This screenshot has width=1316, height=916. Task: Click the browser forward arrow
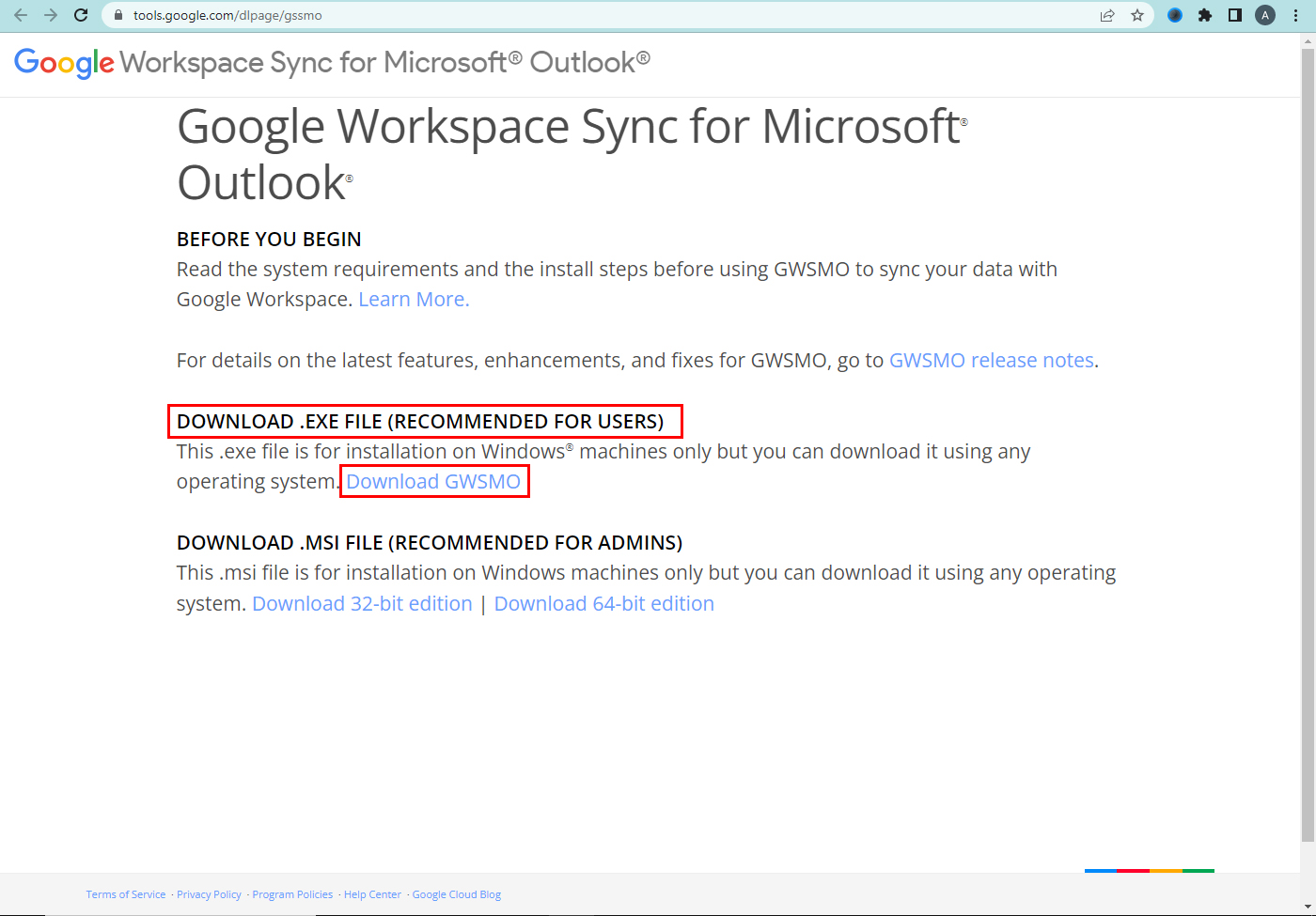(x=51, y=15)
